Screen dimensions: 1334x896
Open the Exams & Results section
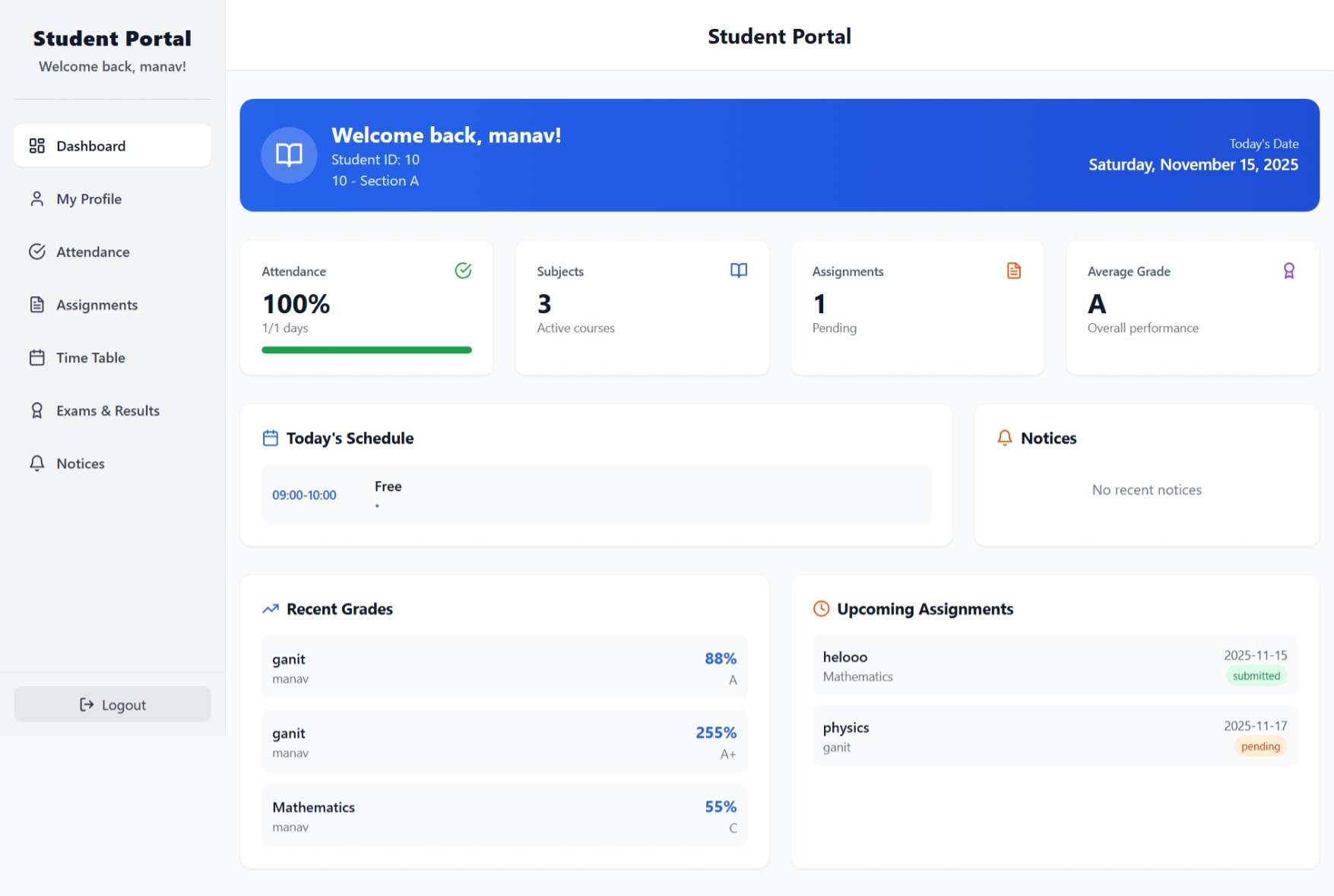click(x=107, y=410)
